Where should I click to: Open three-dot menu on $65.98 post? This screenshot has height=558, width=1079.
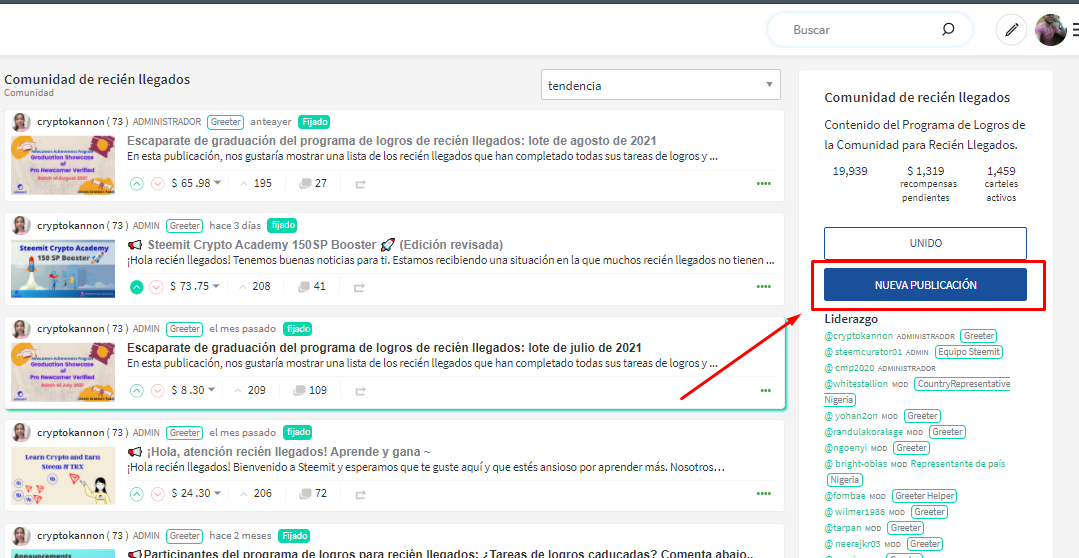click(x=764, y=184)
